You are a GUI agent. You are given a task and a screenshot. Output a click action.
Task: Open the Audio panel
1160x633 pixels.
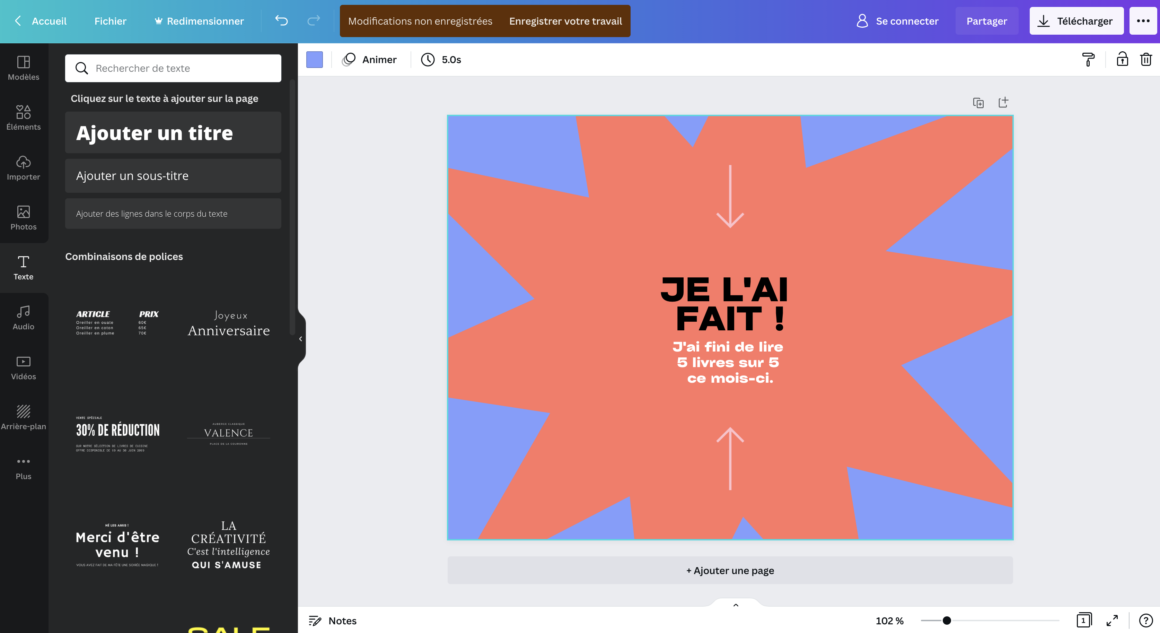pos(24,317)
